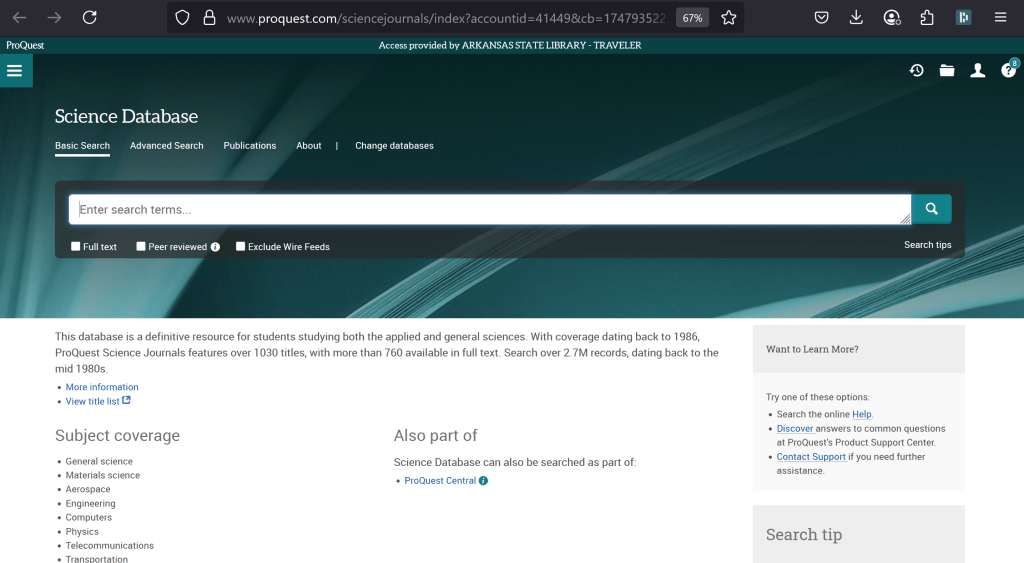Click into the Enter search terms field
Viewport: 1024px width, 563px height.
489,210
